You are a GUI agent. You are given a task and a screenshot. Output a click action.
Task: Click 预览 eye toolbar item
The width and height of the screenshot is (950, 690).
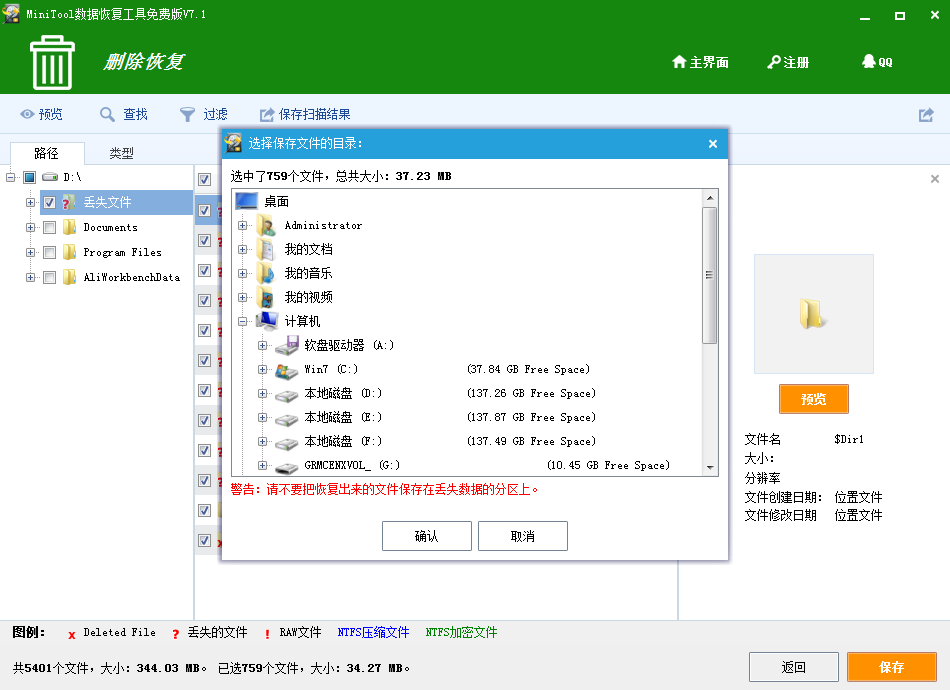click(41, 114)
